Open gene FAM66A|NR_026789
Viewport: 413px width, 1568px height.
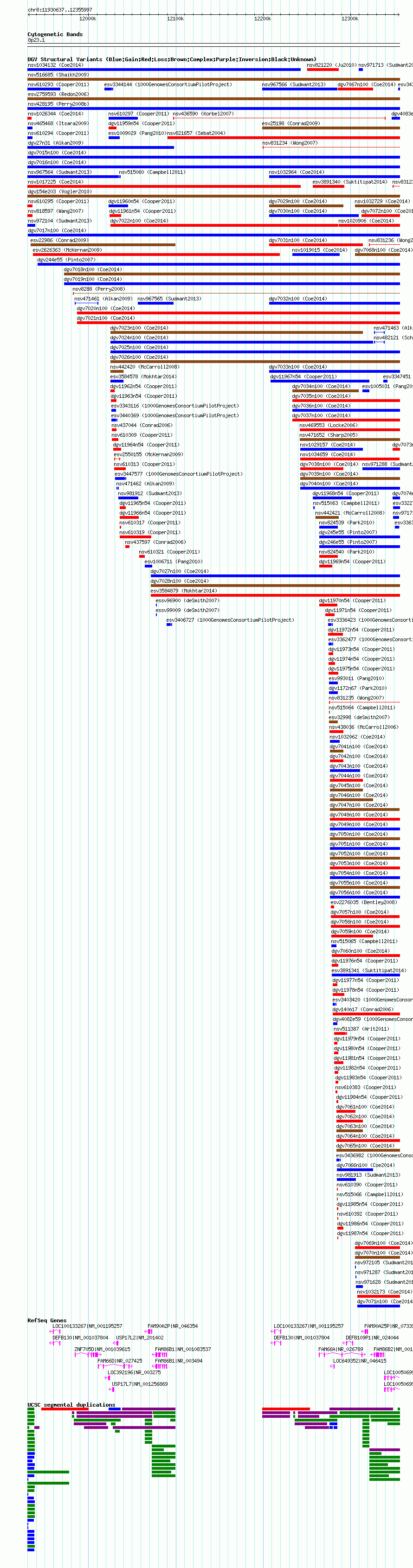(341, 1350)
